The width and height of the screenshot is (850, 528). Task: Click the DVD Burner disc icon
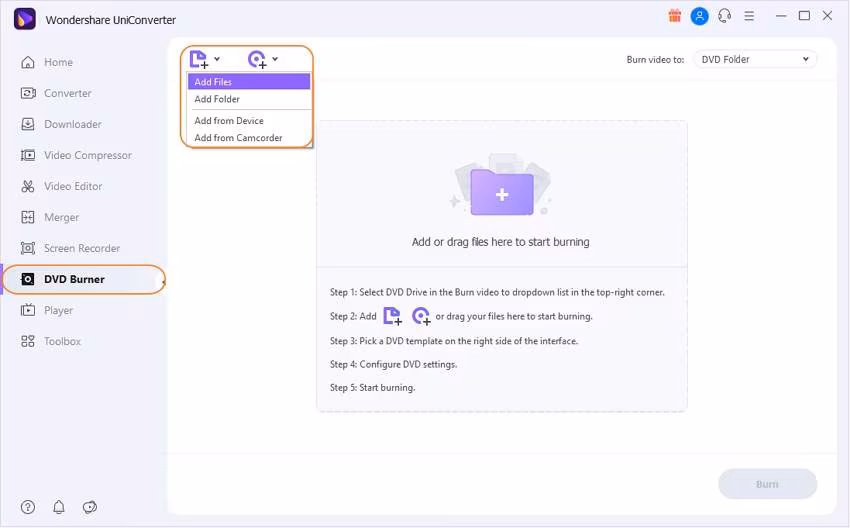tap(28, 279)
